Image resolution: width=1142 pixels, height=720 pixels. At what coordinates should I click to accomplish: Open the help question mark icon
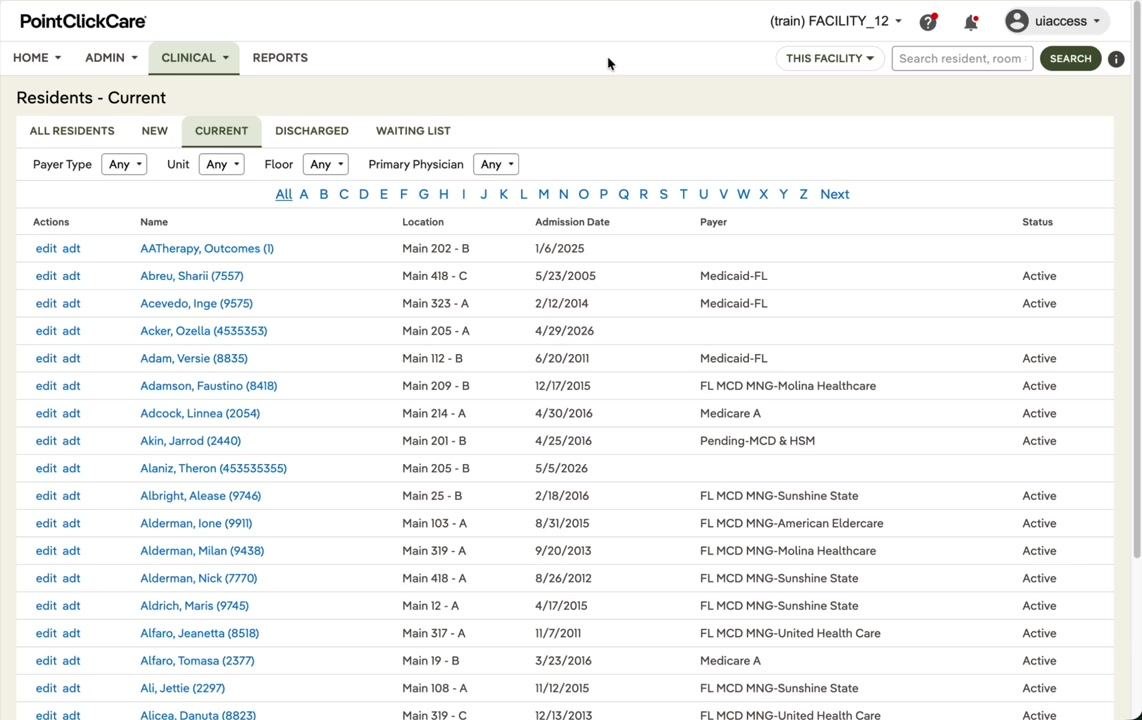pos(928,22)
